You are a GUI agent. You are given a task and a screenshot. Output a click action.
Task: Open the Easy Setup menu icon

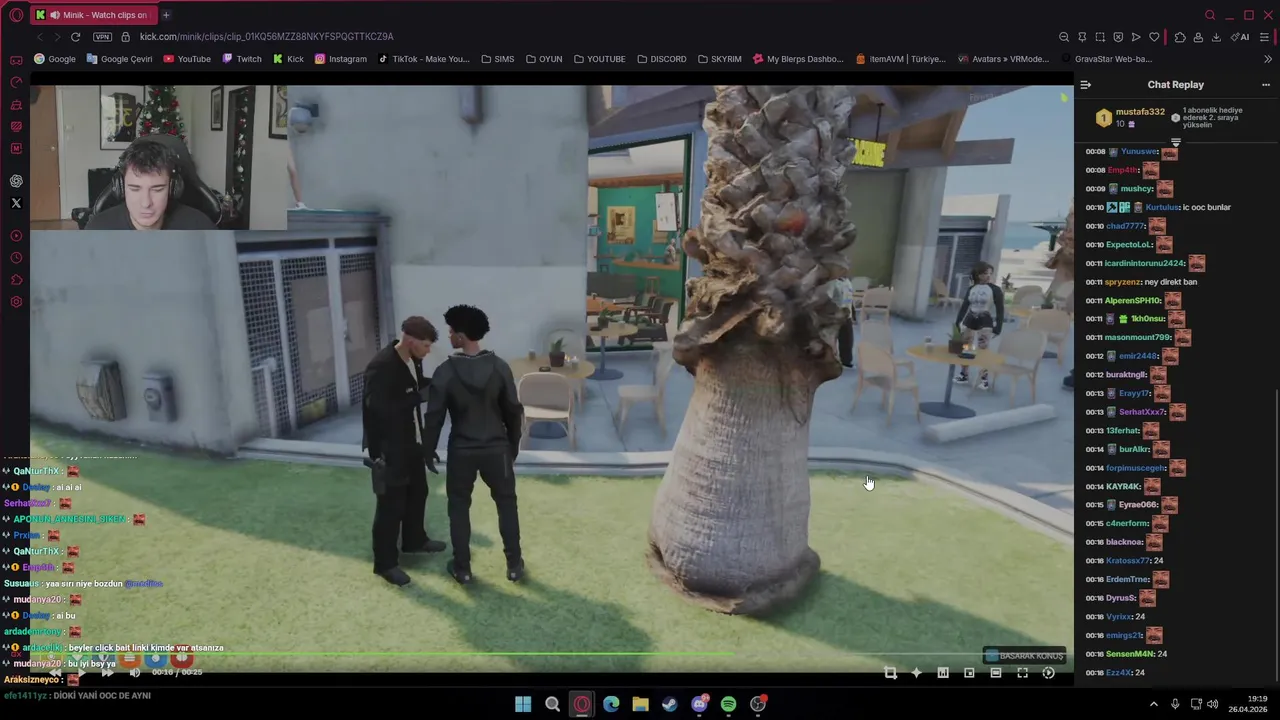[x=1264, y=37]
